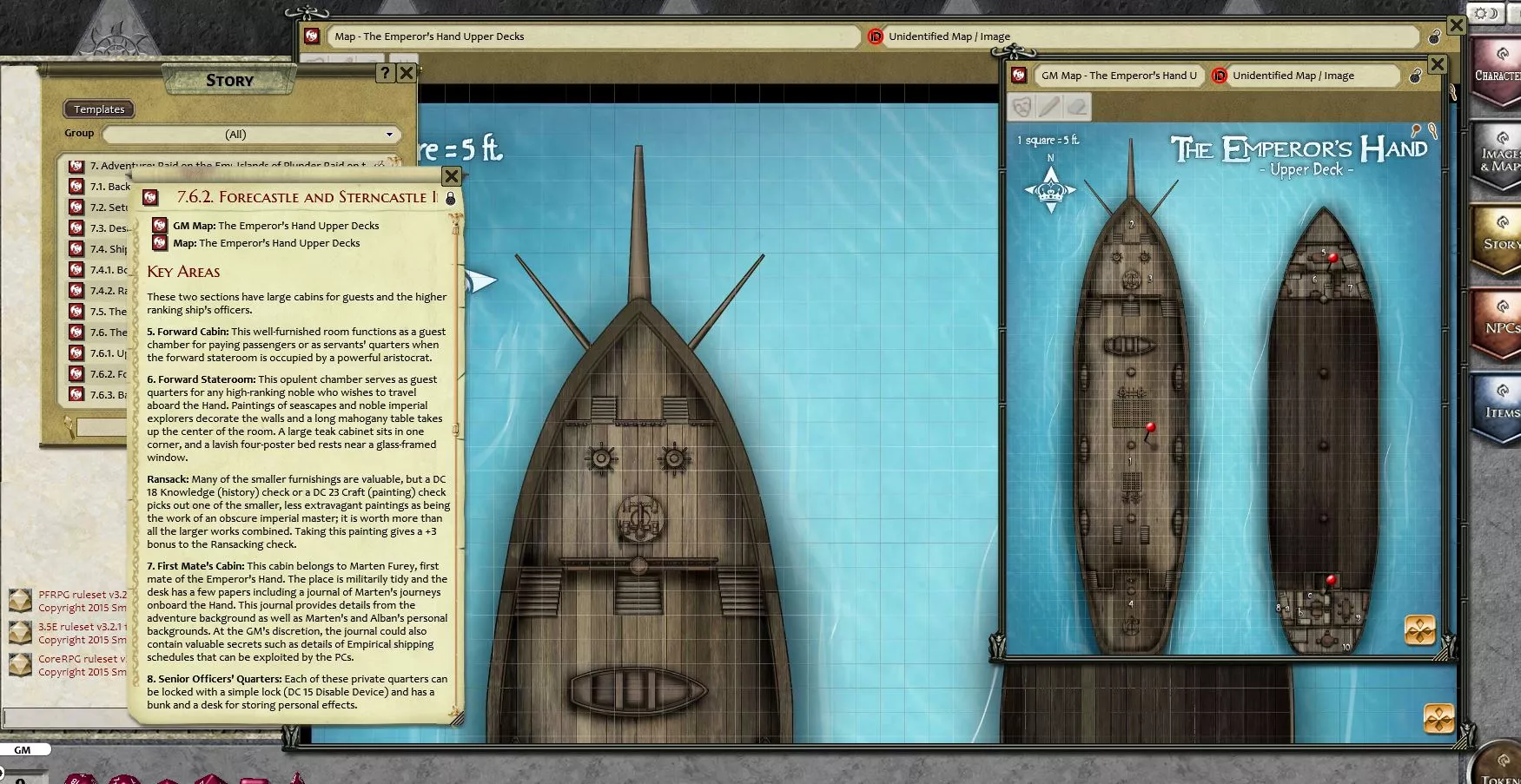Click the Templates button

pyautogui.click(x=99, y=109)
